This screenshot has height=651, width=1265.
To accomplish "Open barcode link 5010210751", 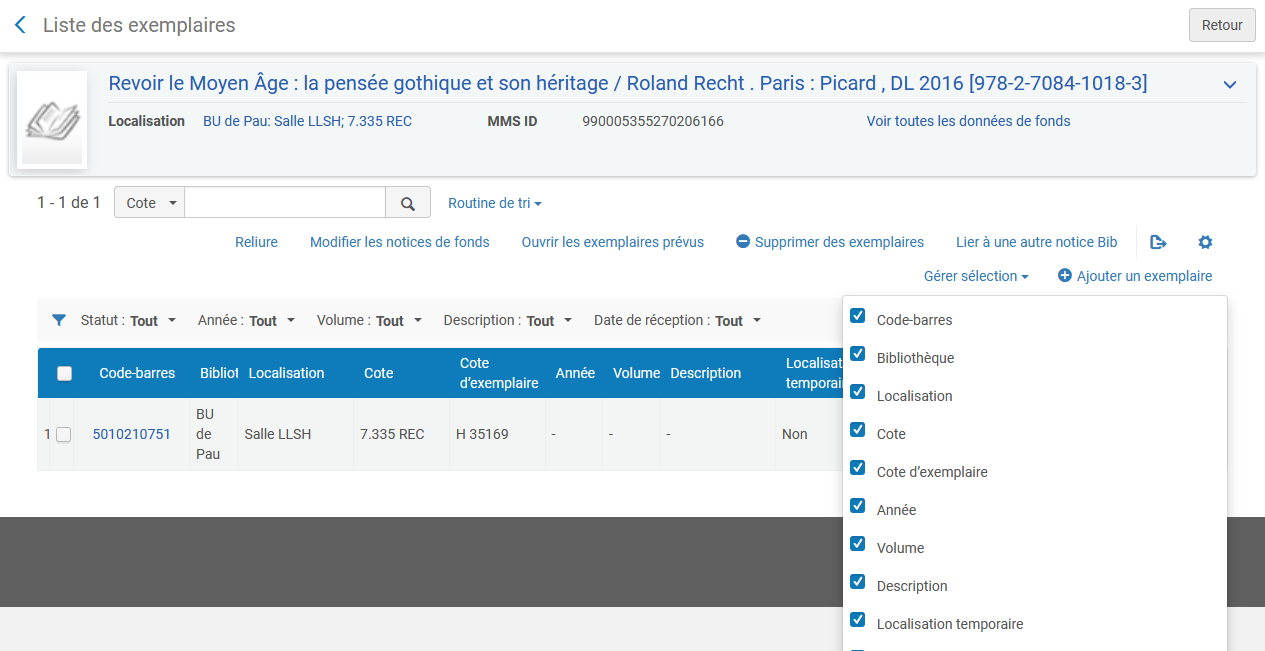I will (x=131, y=434).
